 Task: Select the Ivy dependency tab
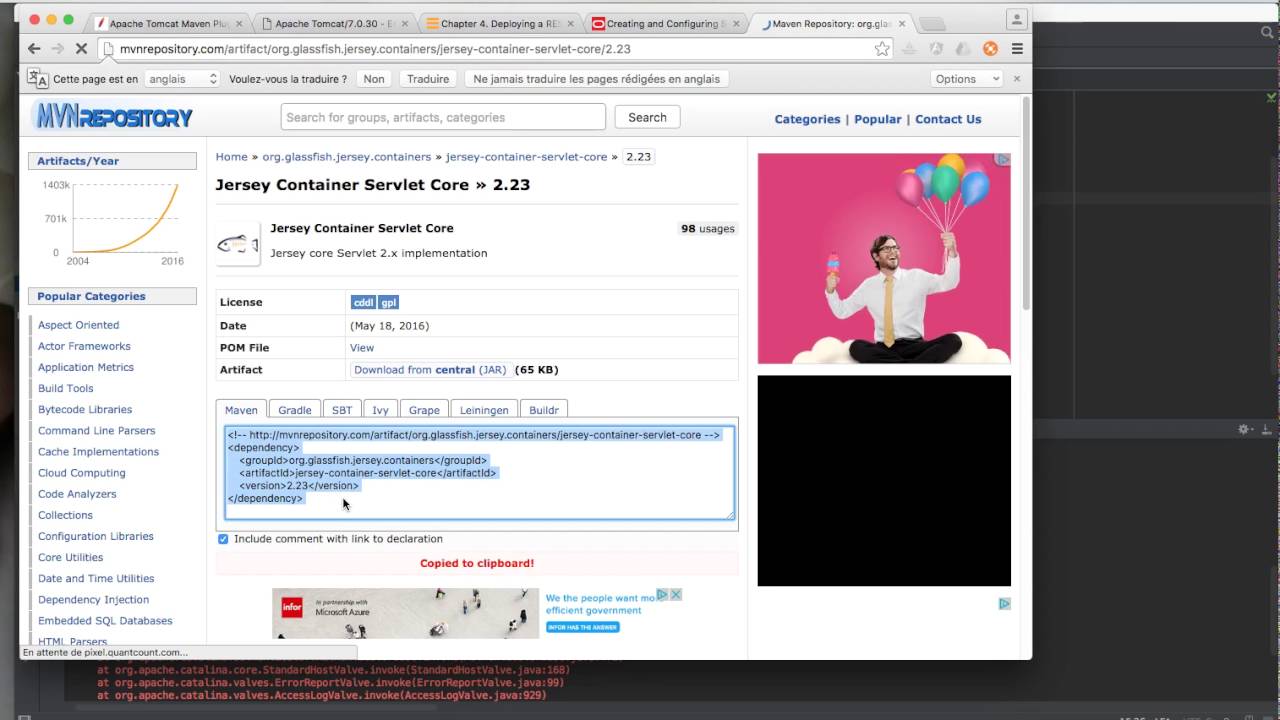point(380,410)
